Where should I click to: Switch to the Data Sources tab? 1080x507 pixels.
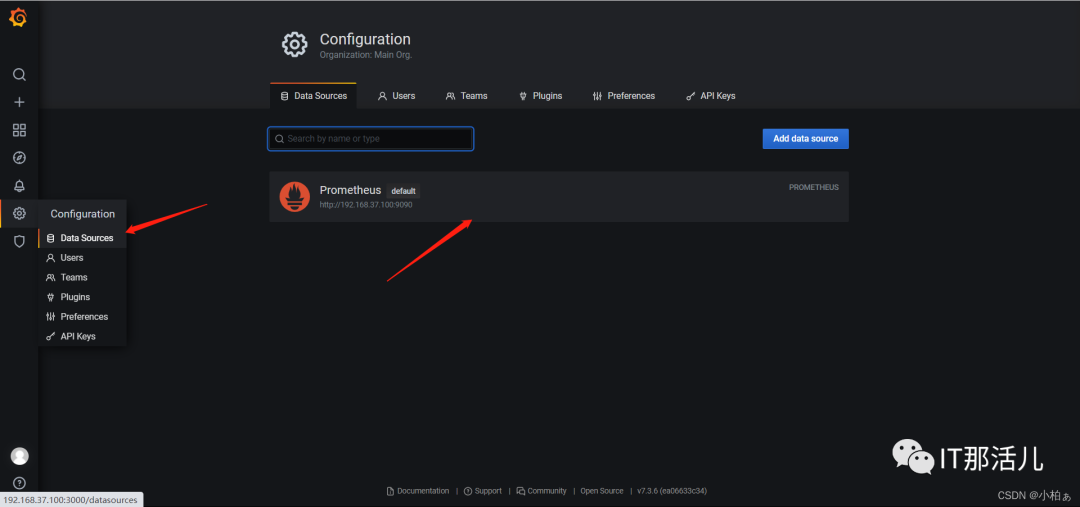click(x=313, y=96)
